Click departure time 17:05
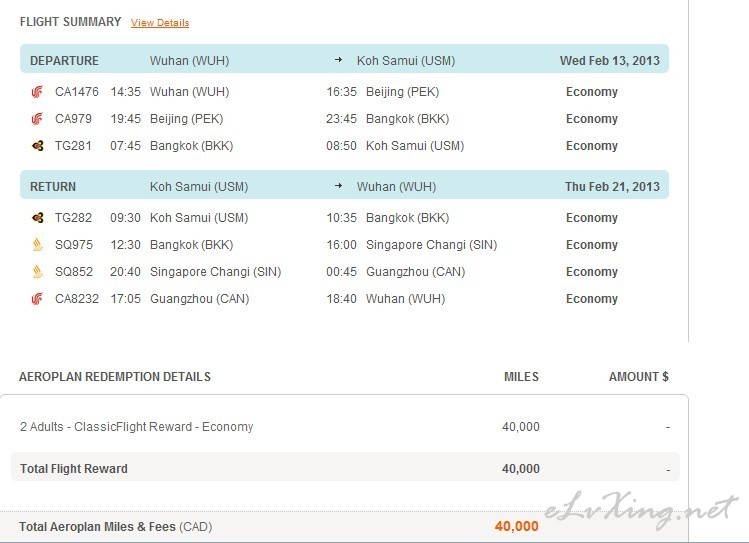This screenshot has height=543, width=749. (126, 299)
